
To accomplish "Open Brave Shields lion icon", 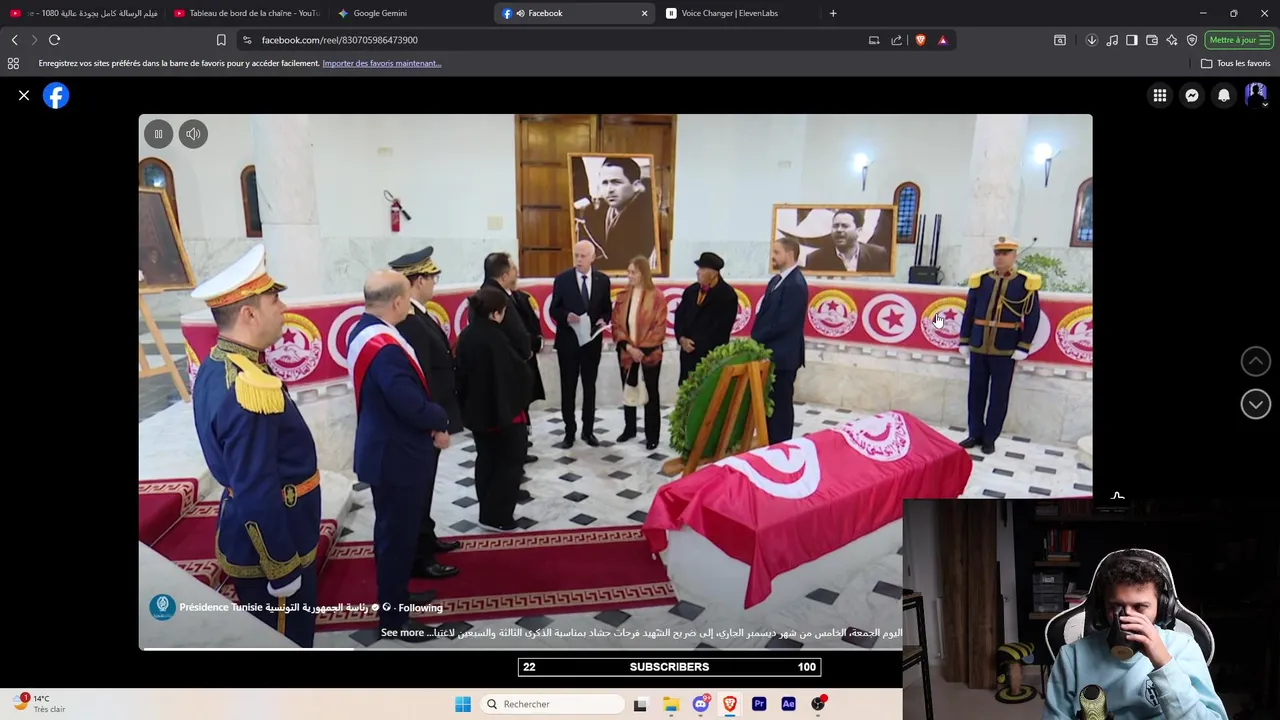I will click(920, 40).
